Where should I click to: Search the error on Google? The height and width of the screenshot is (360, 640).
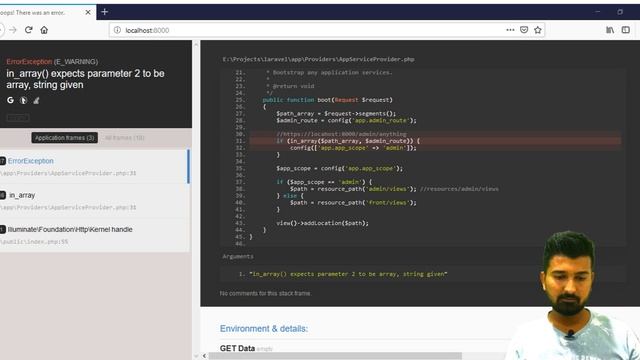10,100
